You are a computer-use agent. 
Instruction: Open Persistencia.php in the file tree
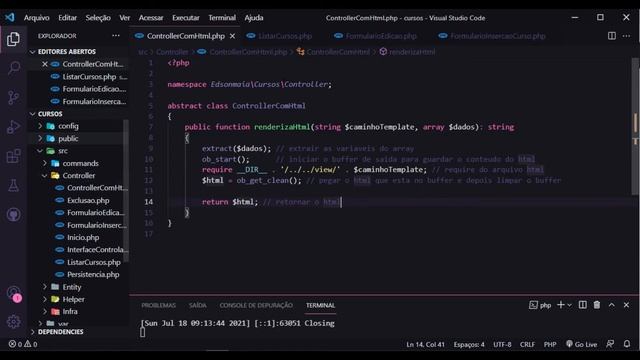pos(93,275)
